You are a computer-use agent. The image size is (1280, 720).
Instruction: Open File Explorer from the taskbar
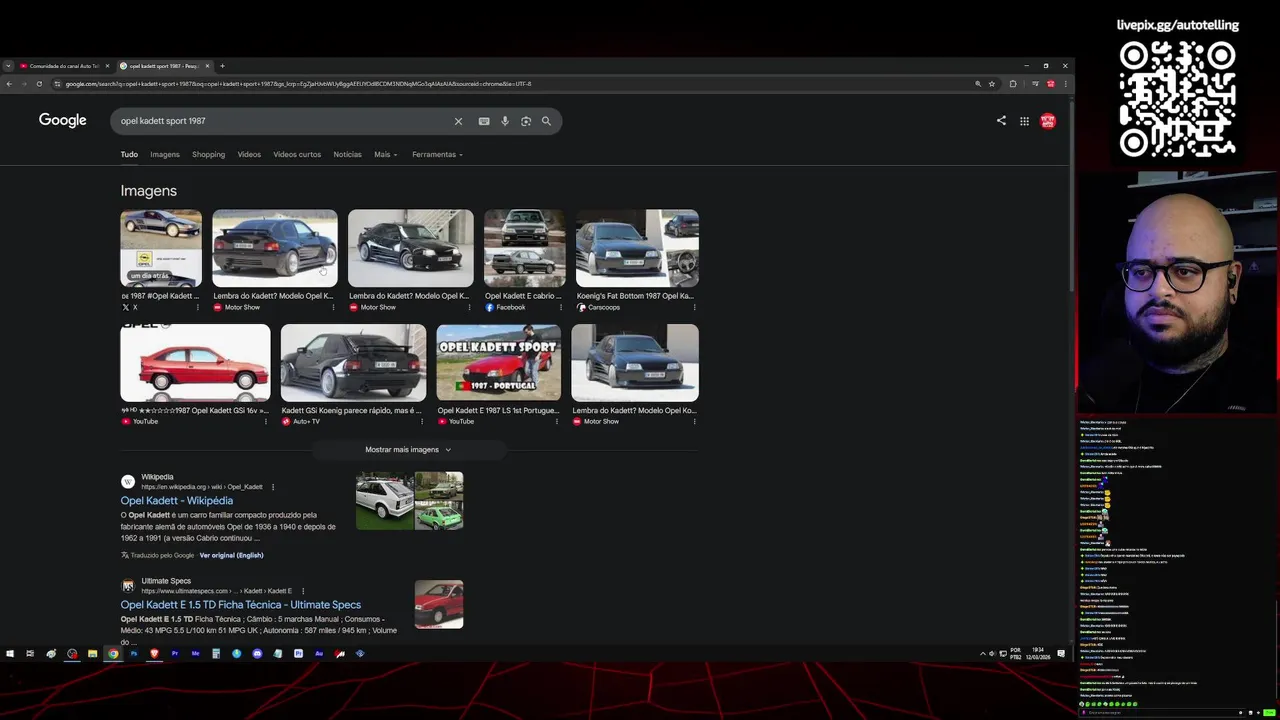[x=92, y=654]
